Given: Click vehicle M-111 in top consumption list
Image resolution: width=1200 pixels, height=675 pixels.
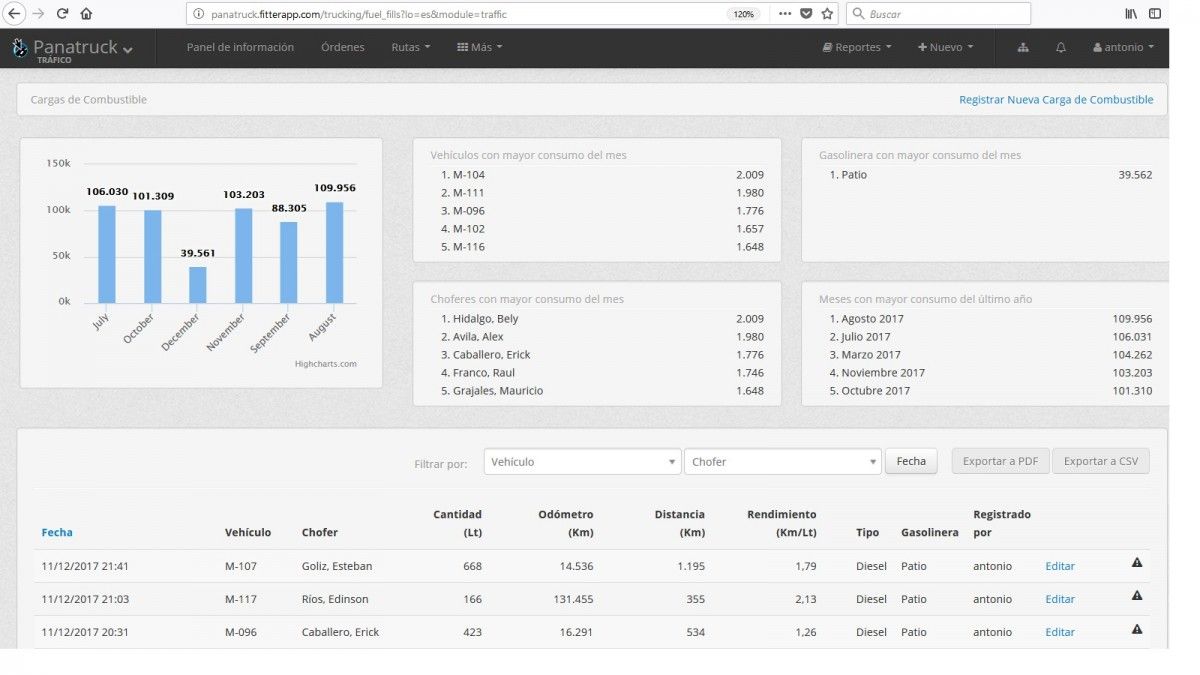Looking at the screenshot, I should point(468,193).
